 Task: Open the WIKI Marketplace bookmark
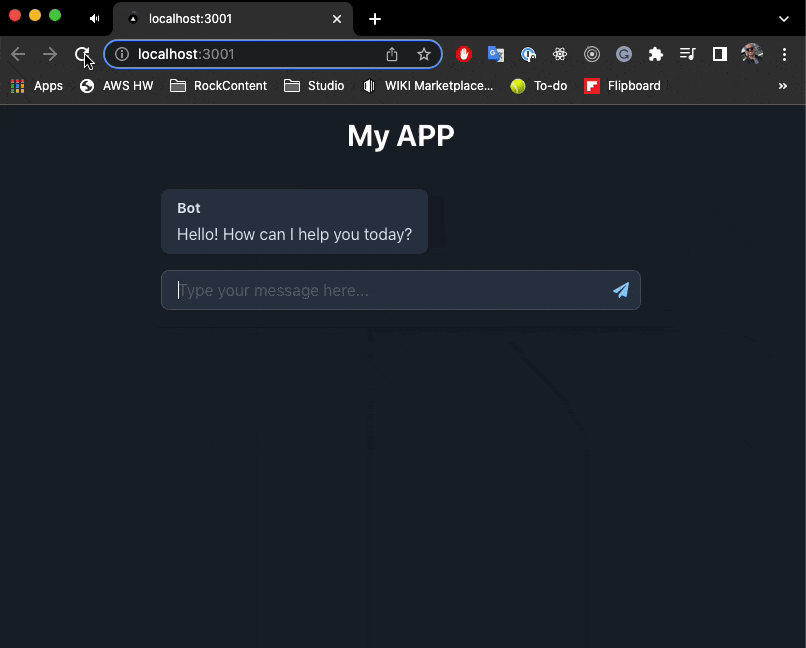click(428, 86)
